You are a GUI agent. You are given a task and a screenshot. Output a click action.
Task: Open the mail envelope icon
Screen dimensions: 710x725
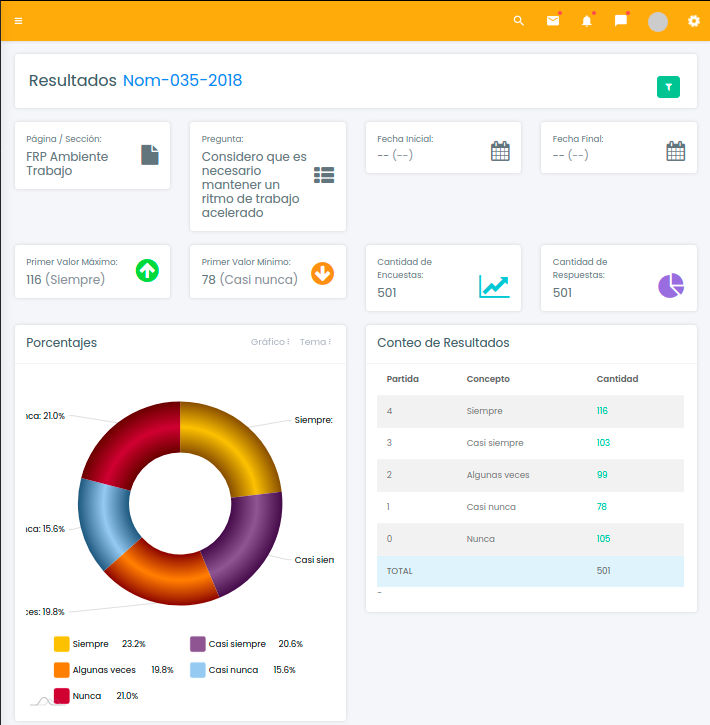(x=553, y=21)
